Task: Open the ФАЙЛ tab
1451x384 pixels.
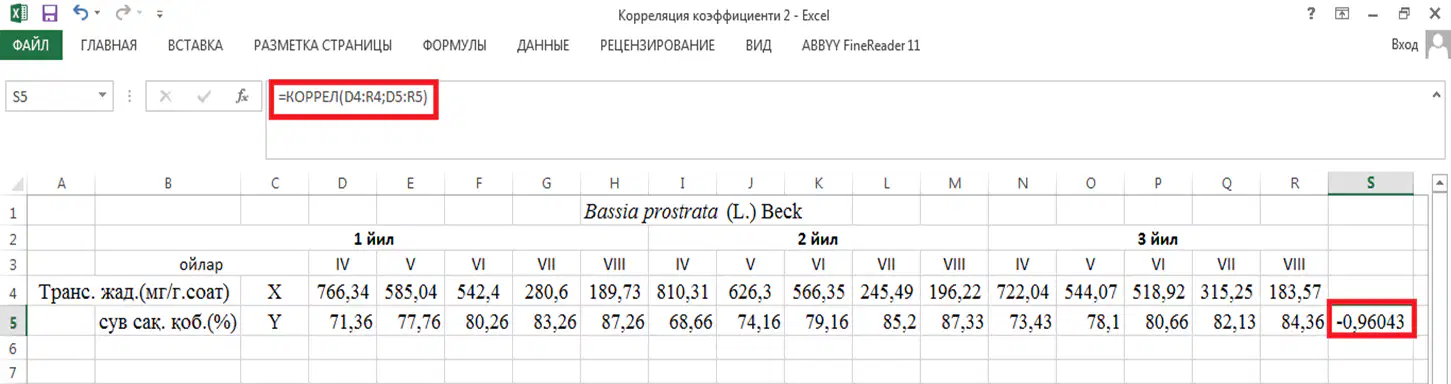Action: point(31,45)
